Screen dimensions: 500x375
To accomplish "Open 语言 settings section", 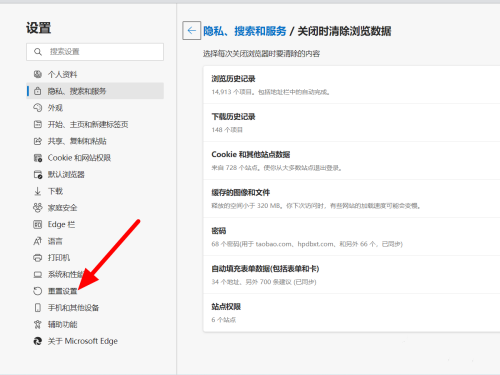I will [x=95, y=241].
